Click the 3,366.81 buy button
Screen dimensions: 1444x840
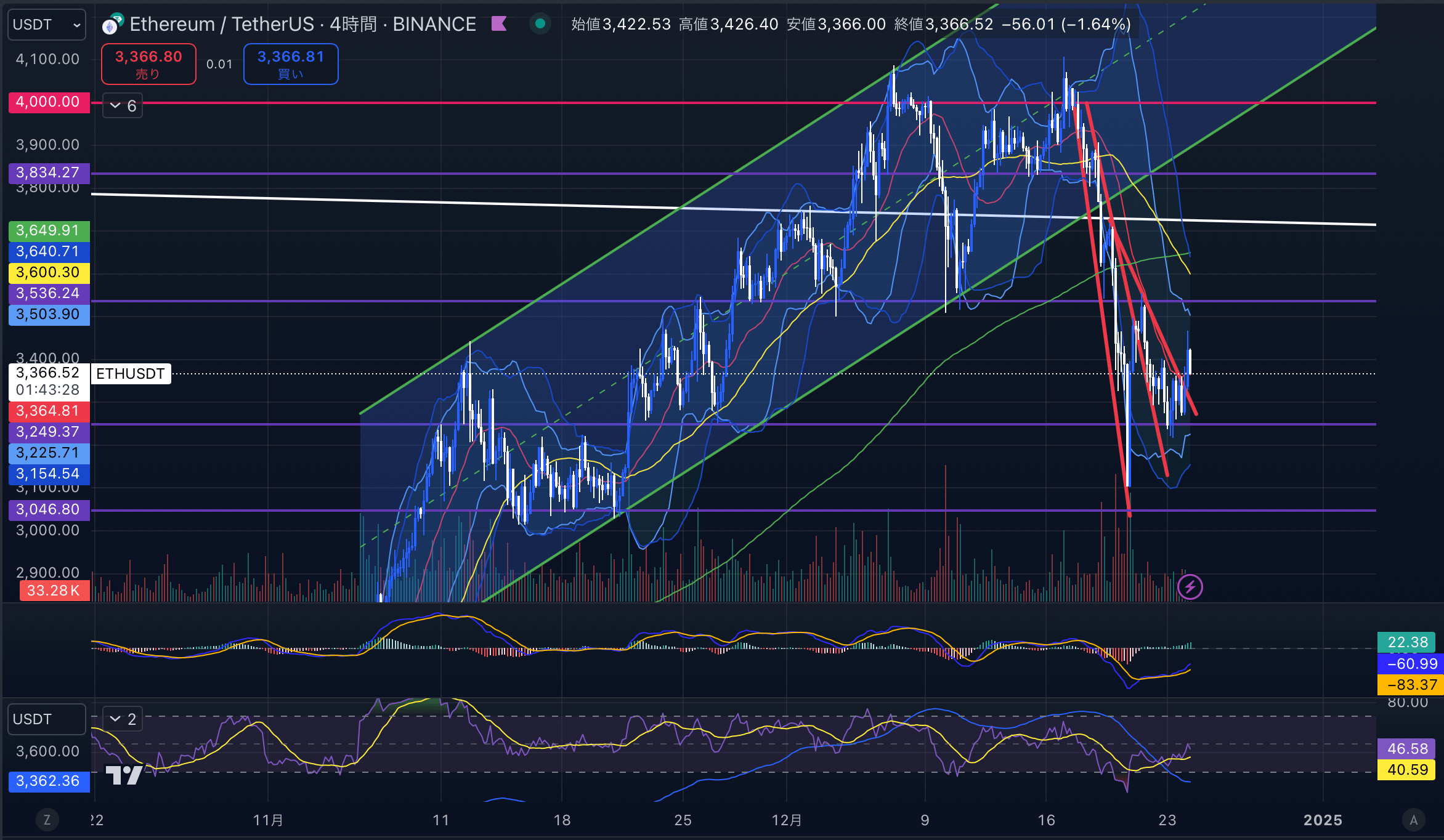[291, 64]
